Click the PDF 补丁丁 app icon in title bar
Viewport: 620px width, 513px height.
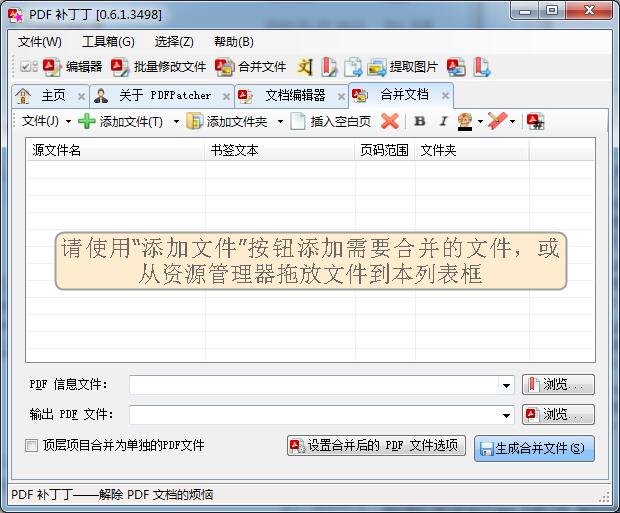coord(16,15)
